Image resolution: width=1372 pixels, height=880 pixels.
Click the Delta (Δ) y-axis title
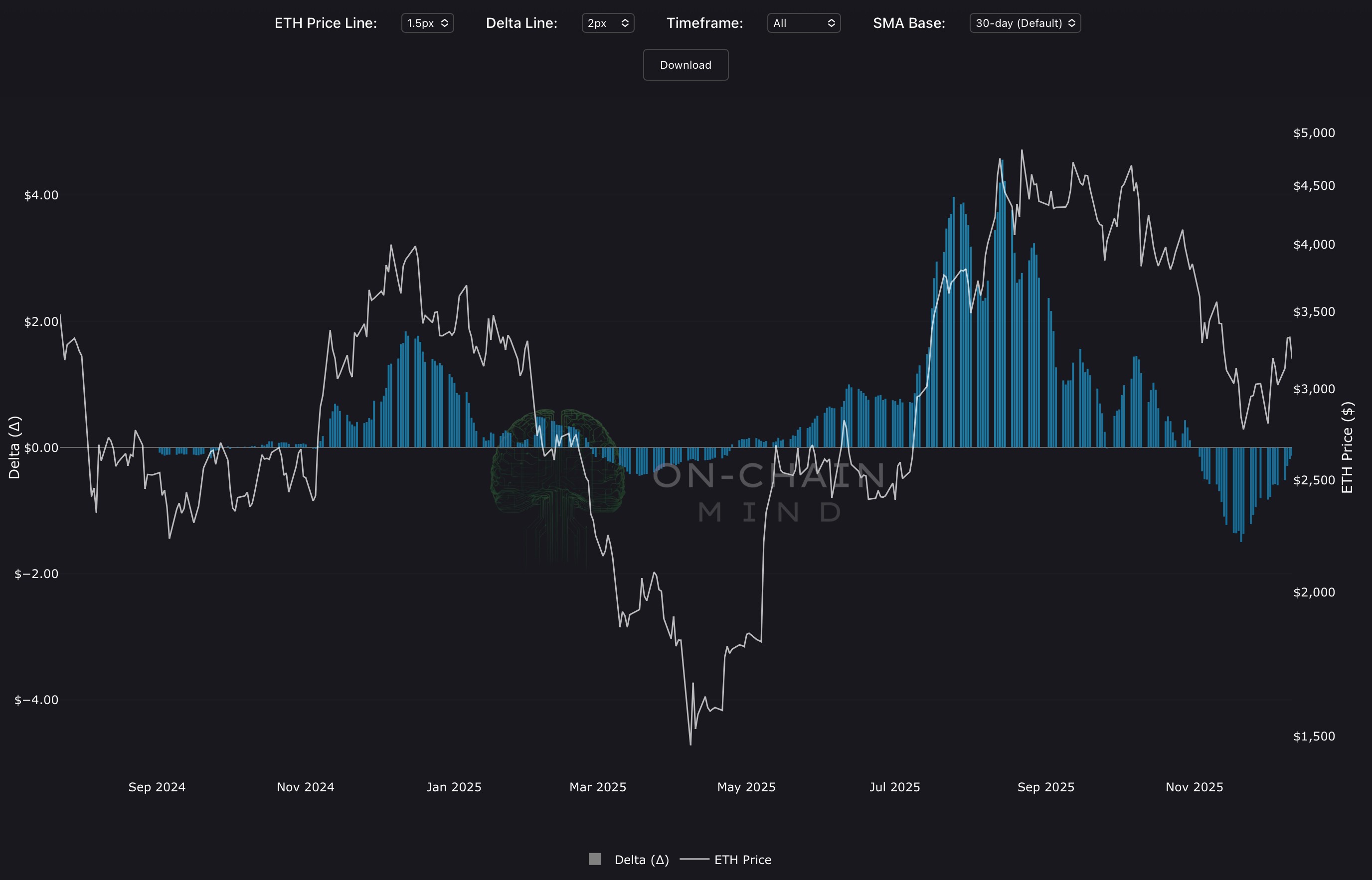click(x=14, y=447)
